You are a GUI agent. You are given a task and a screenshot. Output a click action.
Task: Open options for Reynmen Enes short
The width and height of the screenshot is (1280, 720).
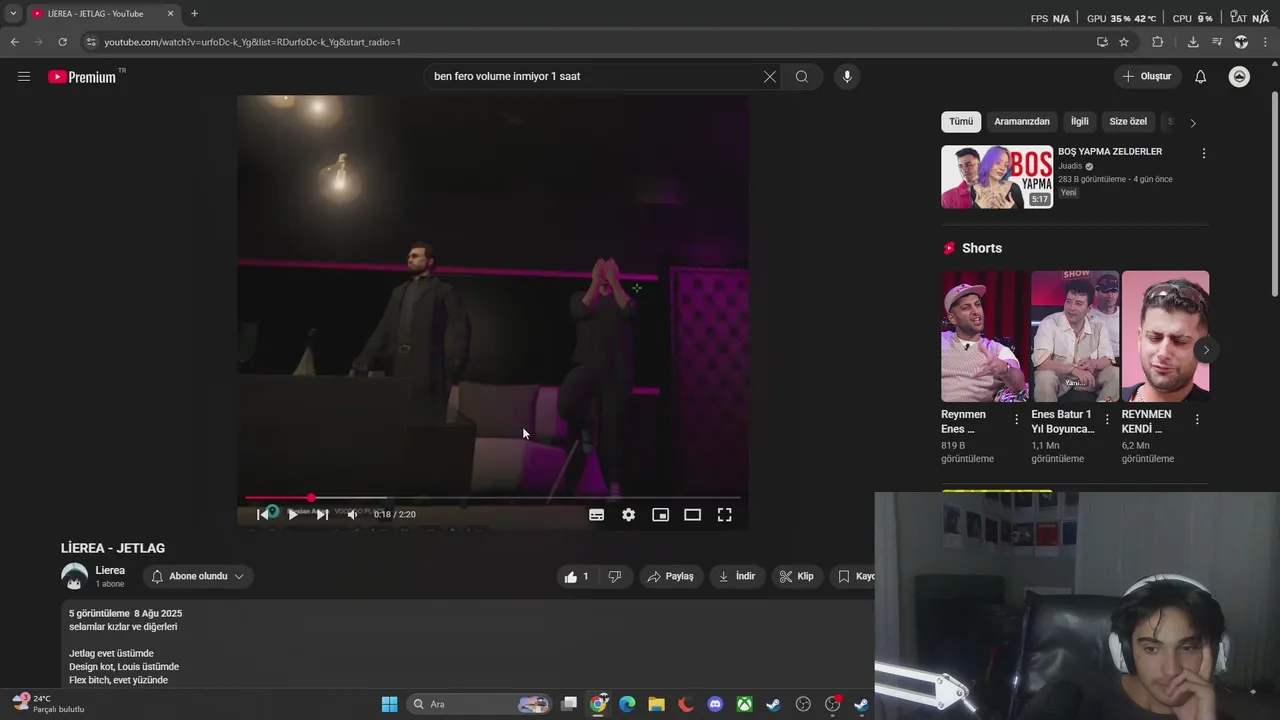click(x=1017, y=419)
